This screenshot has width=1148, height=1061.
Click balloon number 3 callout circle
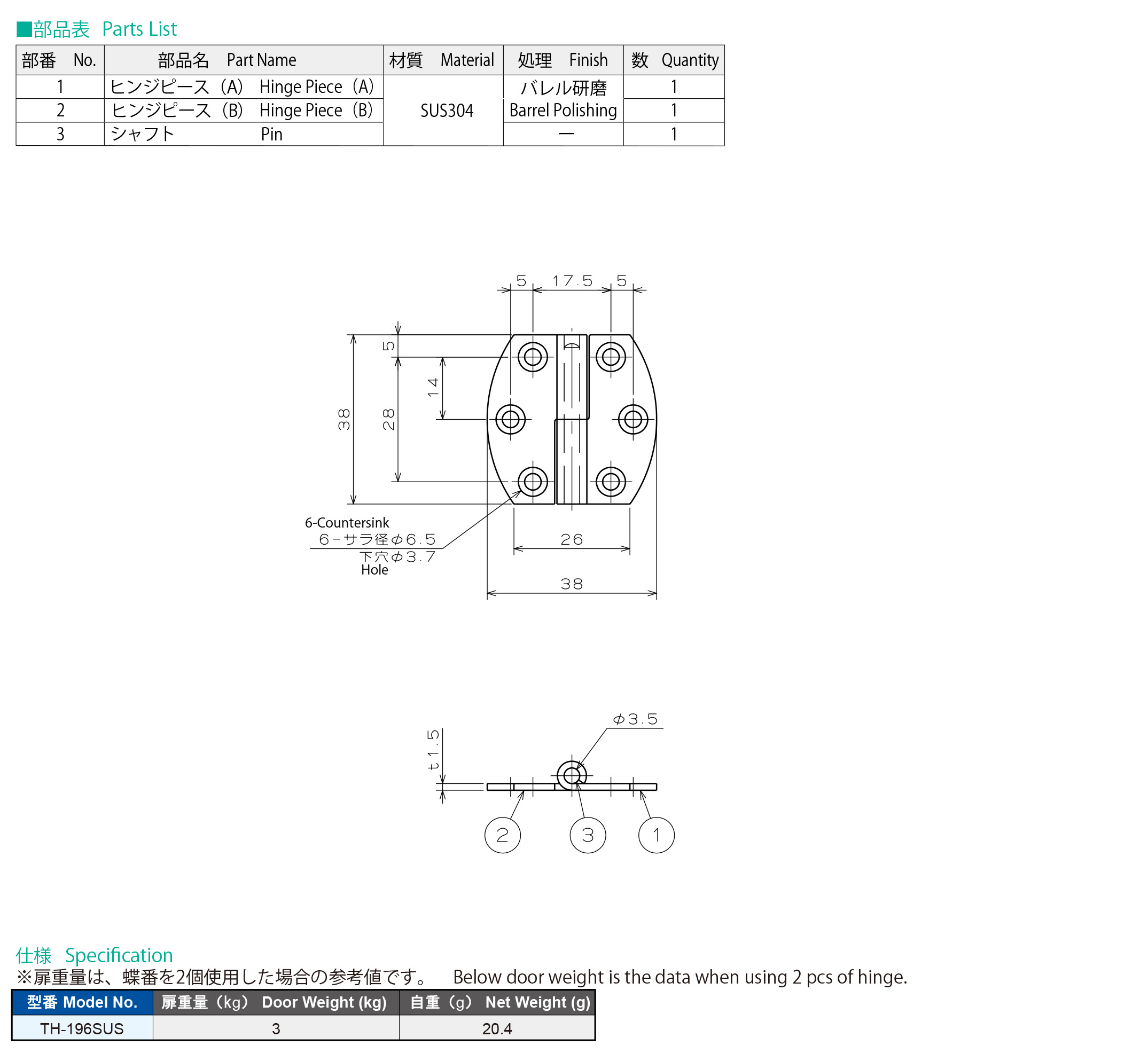click(x=588, y=835)
